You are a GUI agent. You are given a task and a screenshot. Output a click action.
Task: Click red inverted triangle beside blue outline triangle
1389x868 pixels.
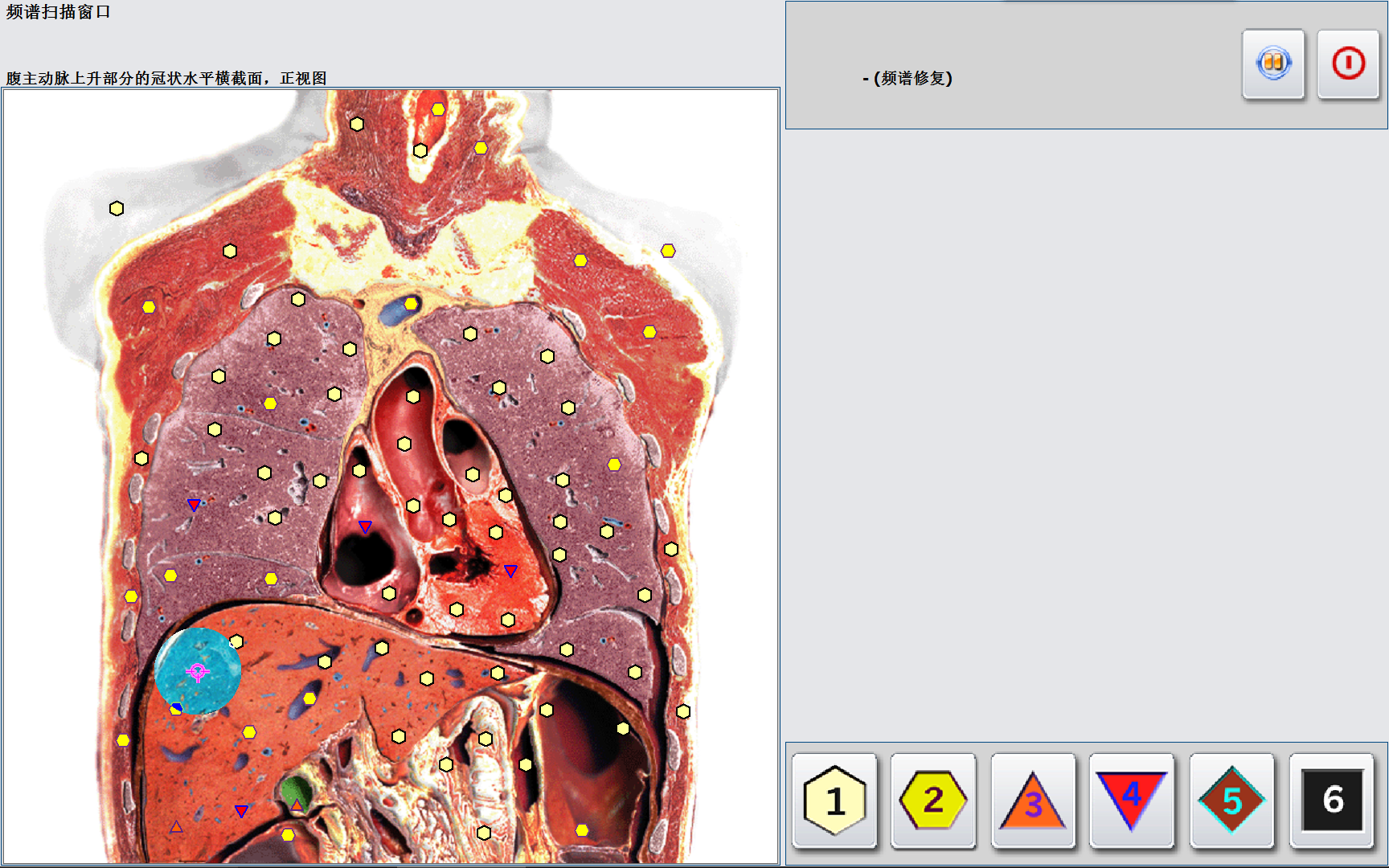click(241, 811)
